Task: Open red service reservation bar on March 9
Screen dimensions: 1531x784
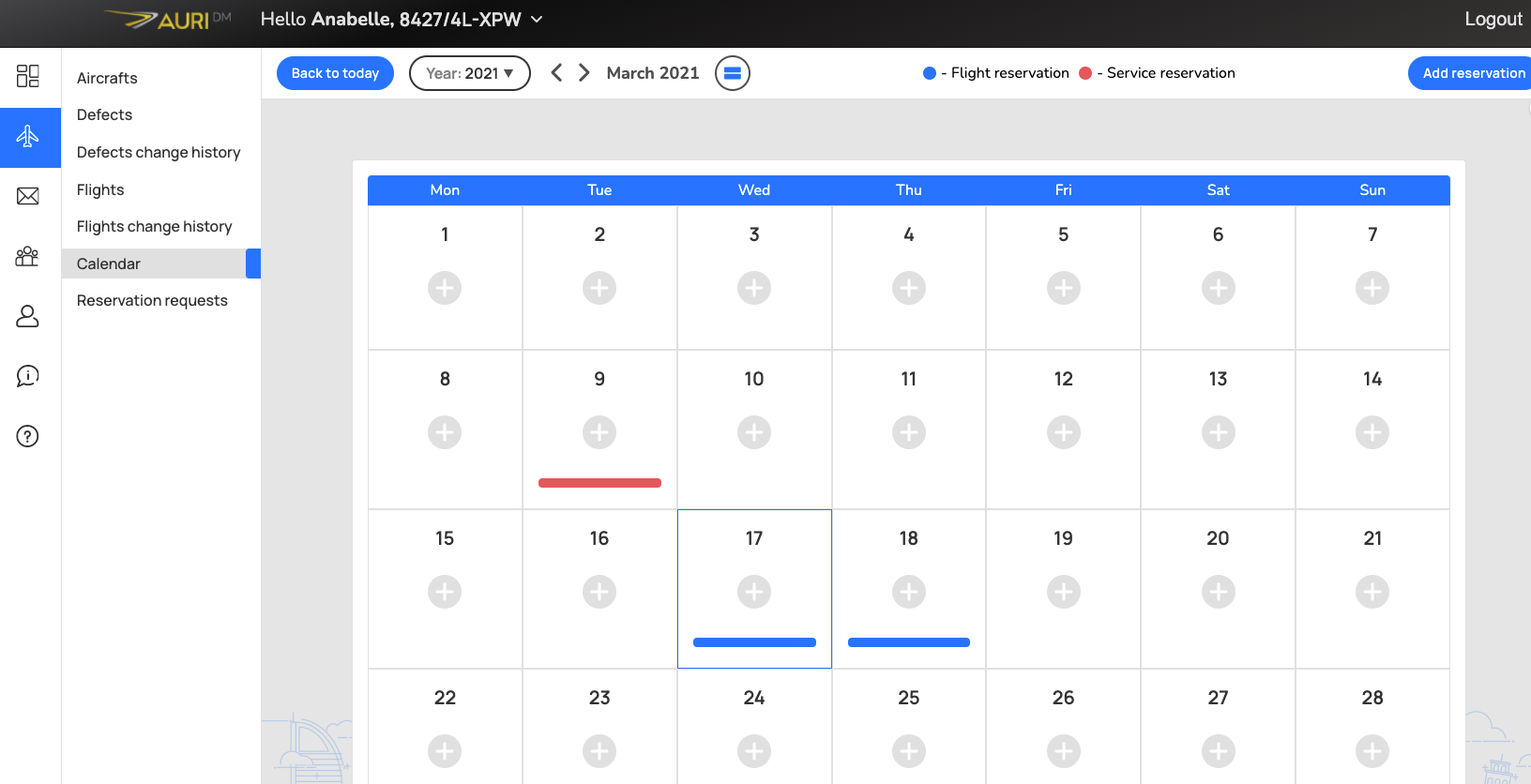Action: tap(599, 483)
